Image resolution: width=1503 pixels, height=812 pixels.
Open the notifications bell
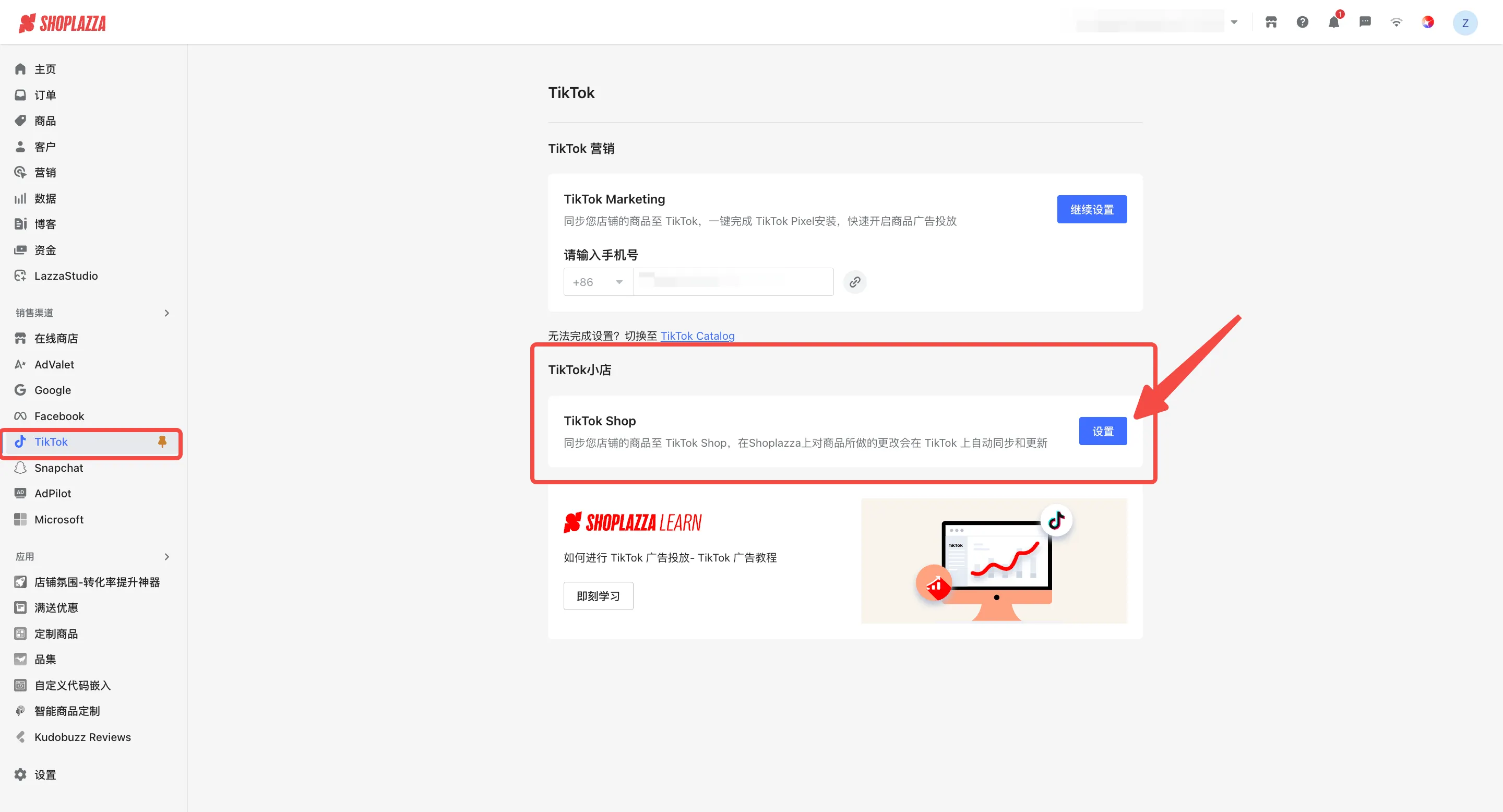(1334, 22)
